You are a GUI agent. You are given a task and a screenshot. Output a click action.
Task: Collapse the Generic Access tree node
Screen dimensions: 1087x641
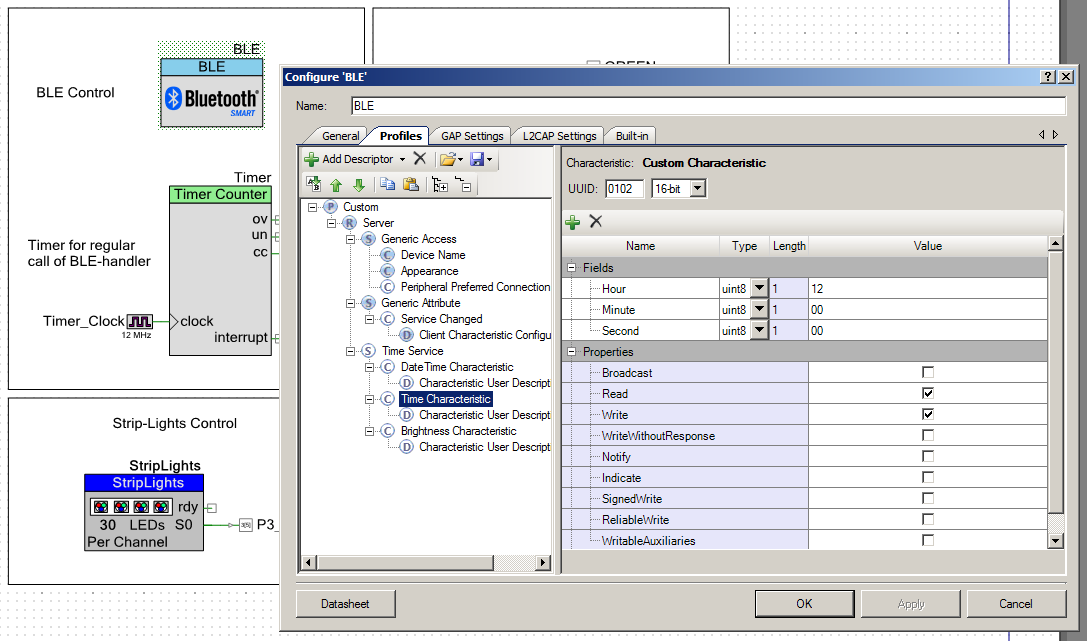coord(350,239)
